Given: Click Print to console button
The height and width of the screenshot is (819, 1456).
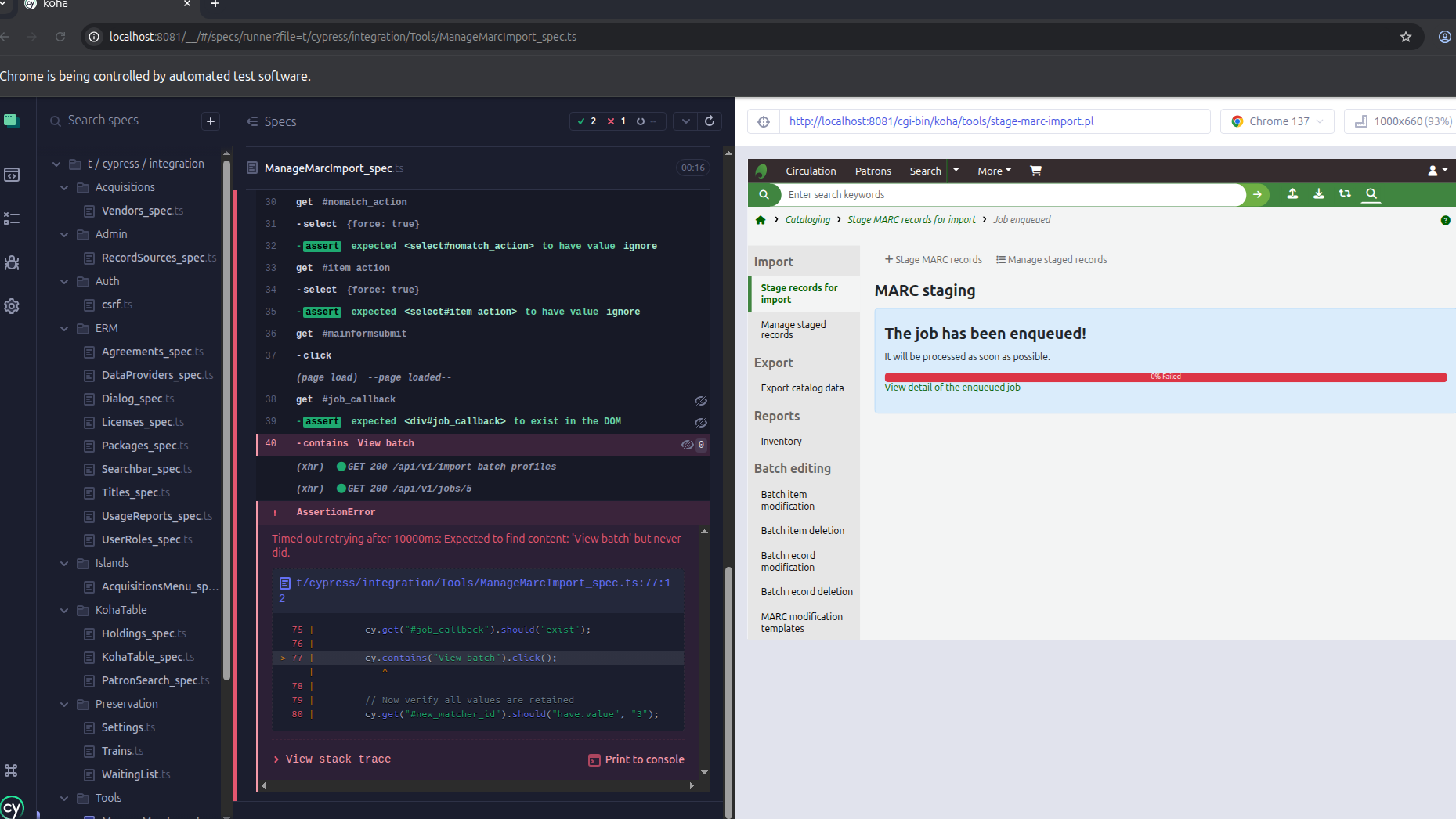Looking at the screenshot, I should [636, 759].
